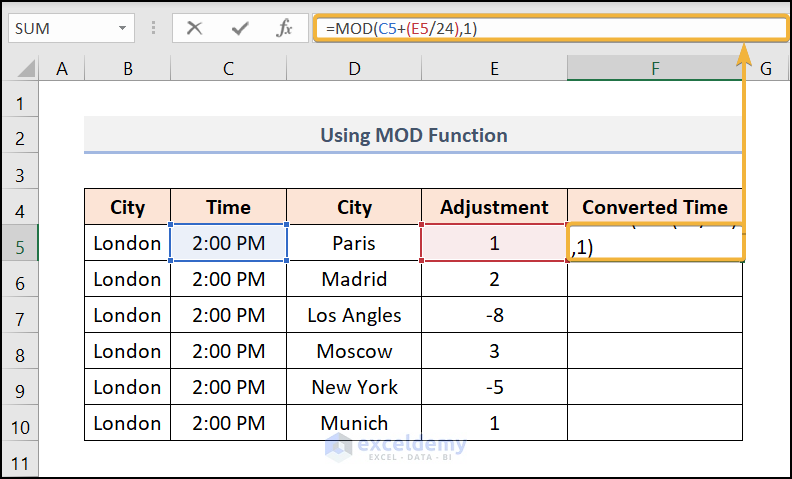This screenshot has width=792, height=479.
Task: Select the cell containing Los Angles
Action: tap(354, 315)
